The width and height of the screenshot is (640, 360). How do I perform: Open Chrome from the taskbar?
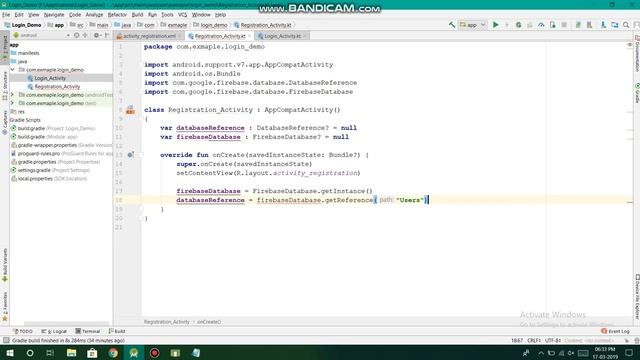[113, 353]
